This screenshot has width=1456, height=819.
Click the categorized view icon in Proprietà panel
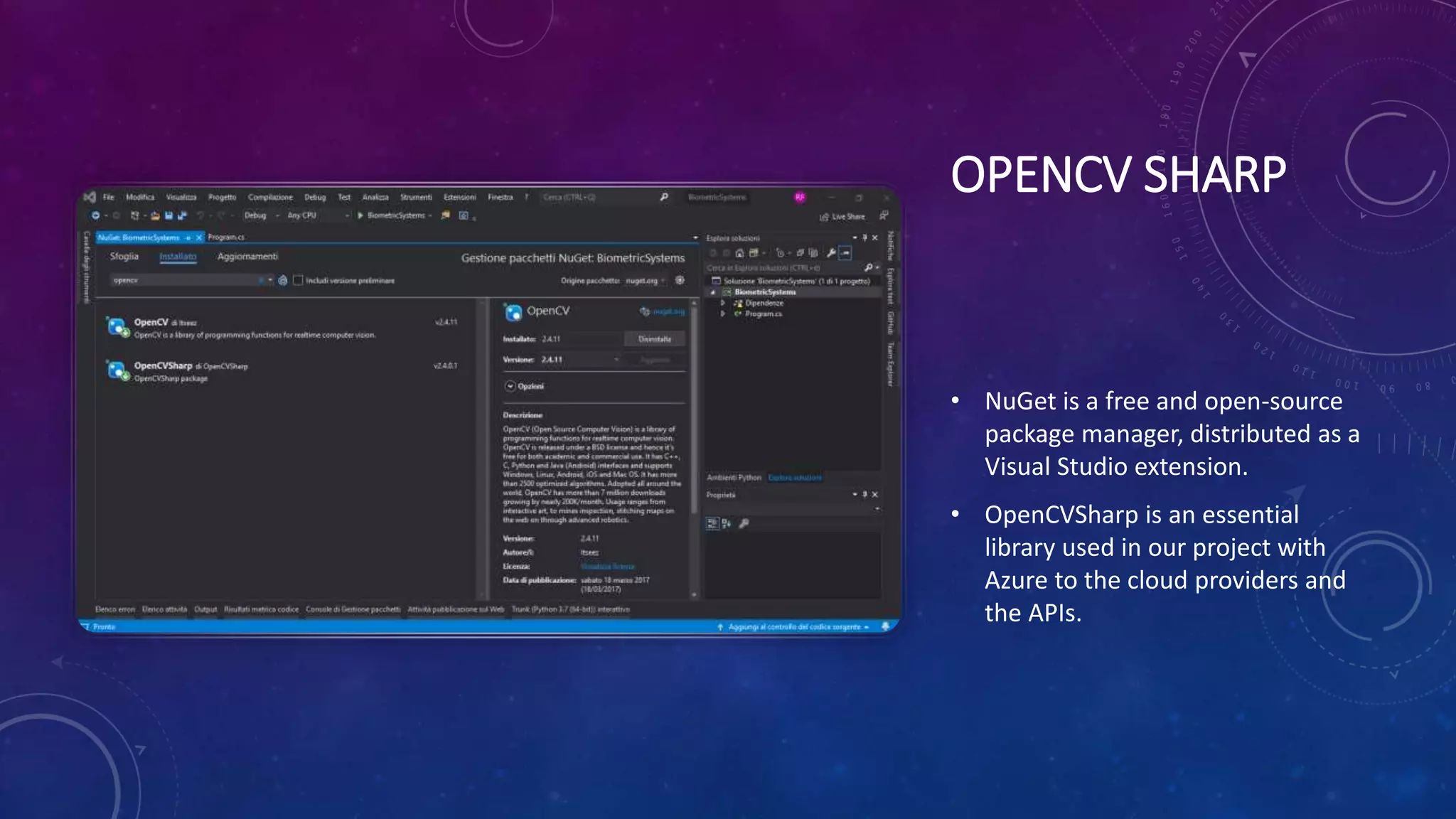[712, 523]
